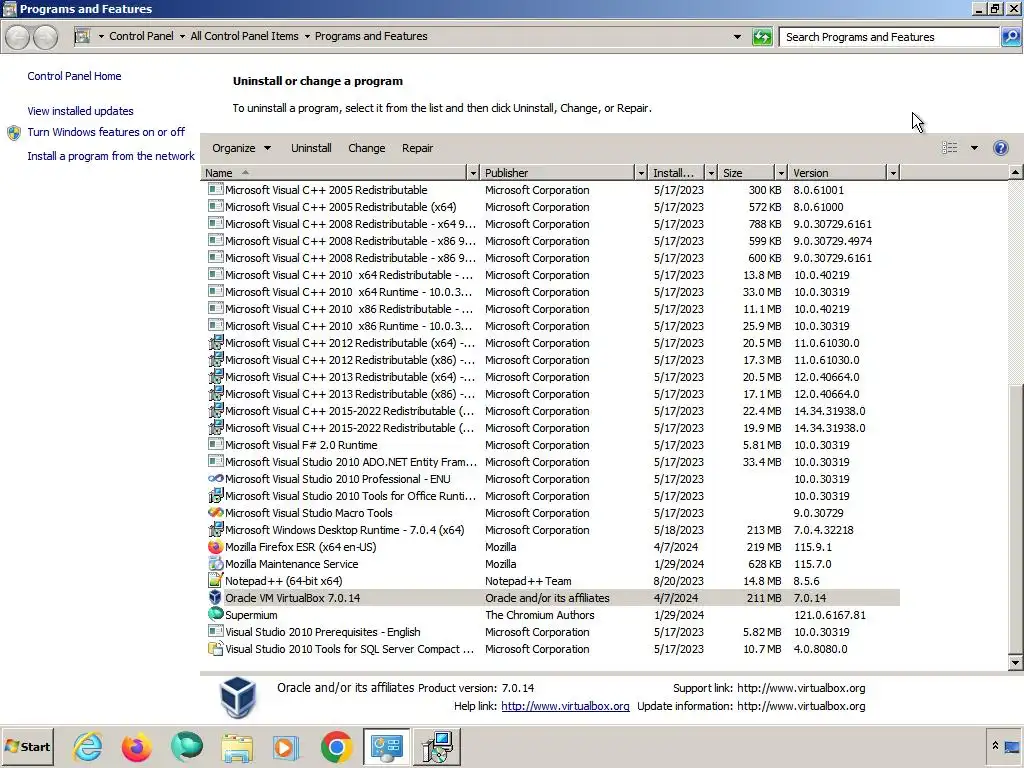
Task: Click the VS Tools for SQL Server Compact icon
Action: tap(216, 649)
